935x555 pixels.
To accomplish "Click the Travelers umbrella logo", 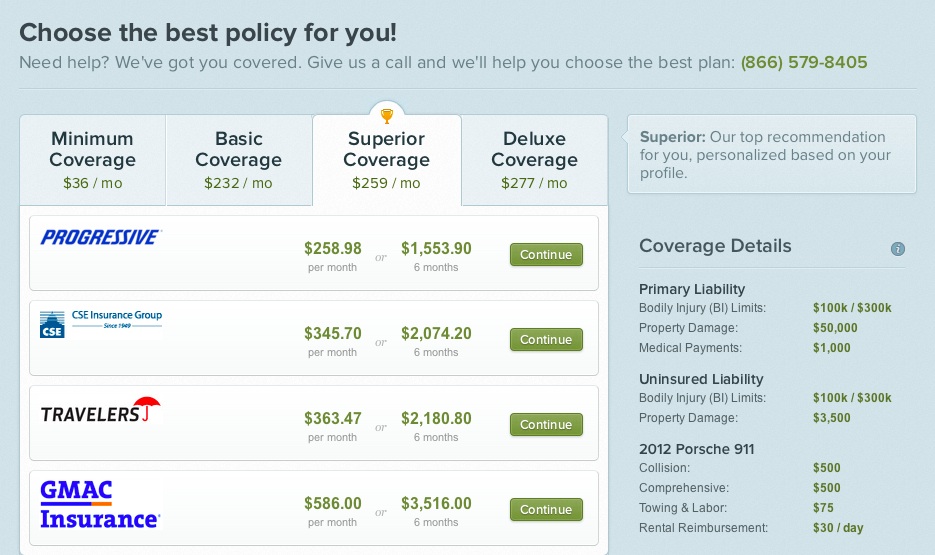I will [x=101, y=410].
